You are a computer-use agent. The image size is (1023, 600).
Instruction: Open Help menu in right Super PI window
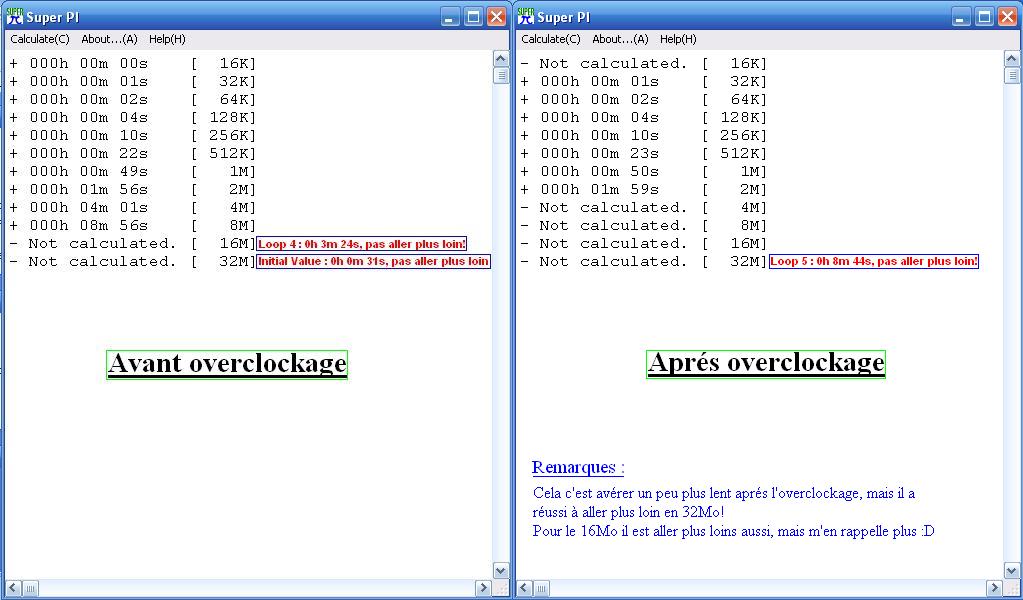[x=678, y=39]
